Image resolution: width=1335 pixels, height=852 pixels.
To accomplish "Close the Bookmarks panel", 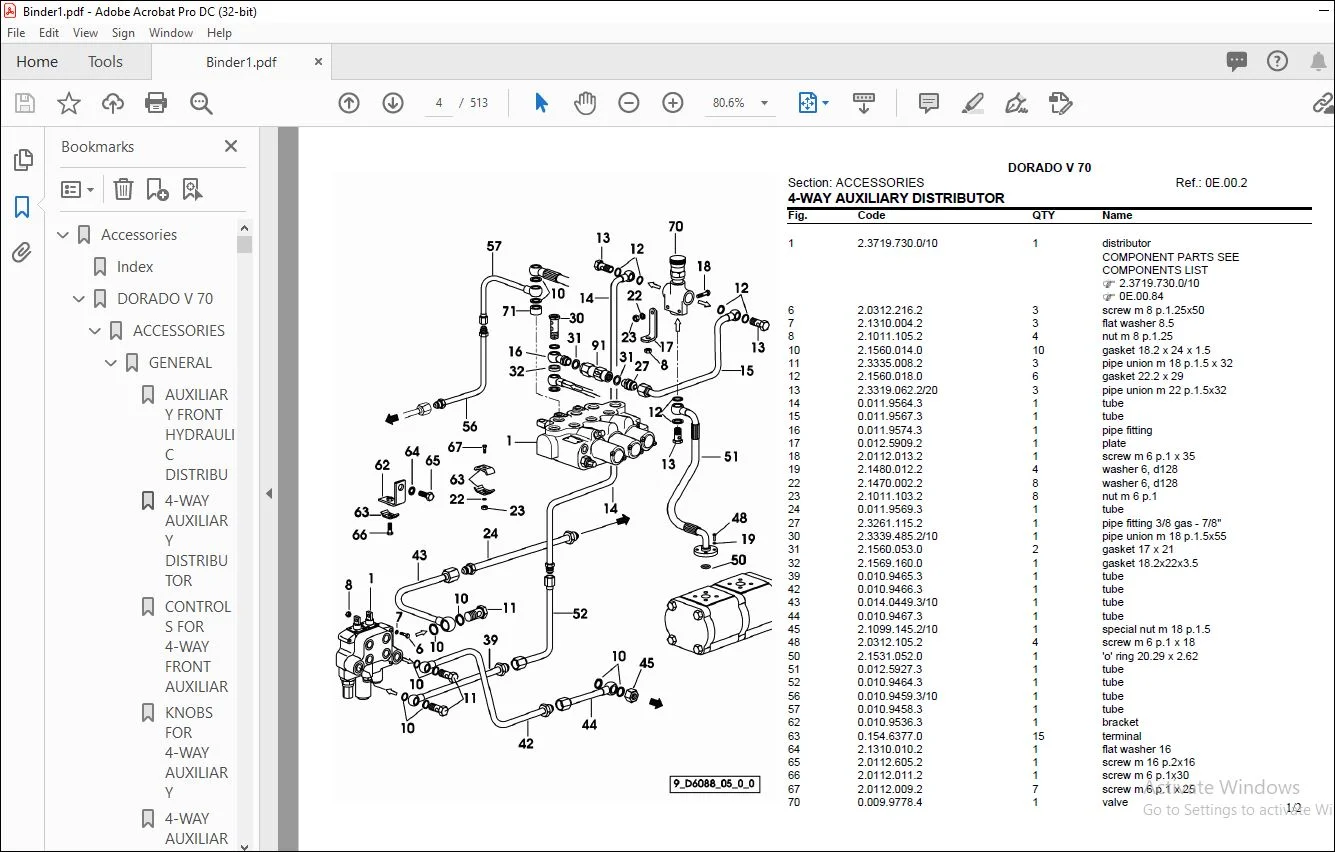I will 231,146.
